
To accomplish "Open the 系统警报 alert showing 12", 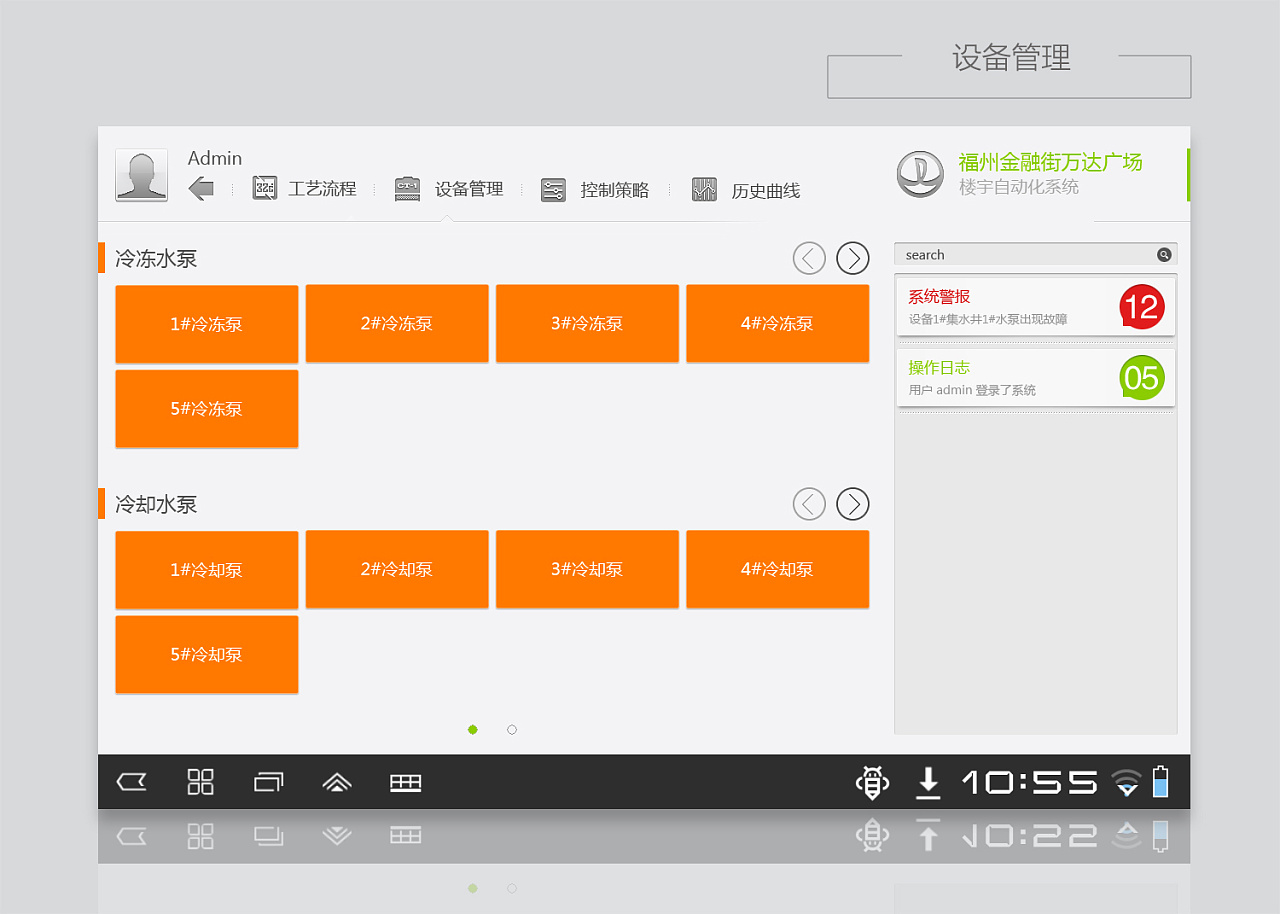I will click(x=1036, y=305).
